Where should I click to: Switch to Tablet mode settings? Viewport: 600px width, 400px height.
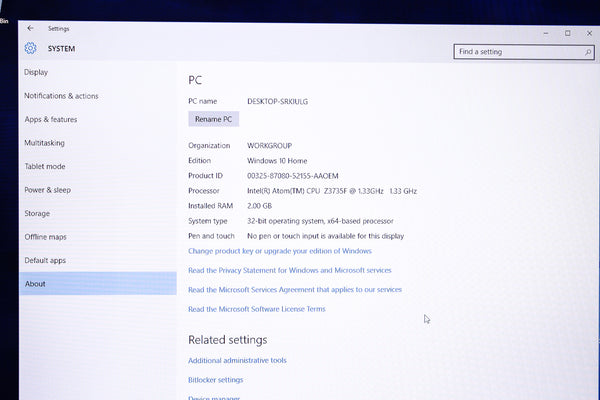coord(44,166)
